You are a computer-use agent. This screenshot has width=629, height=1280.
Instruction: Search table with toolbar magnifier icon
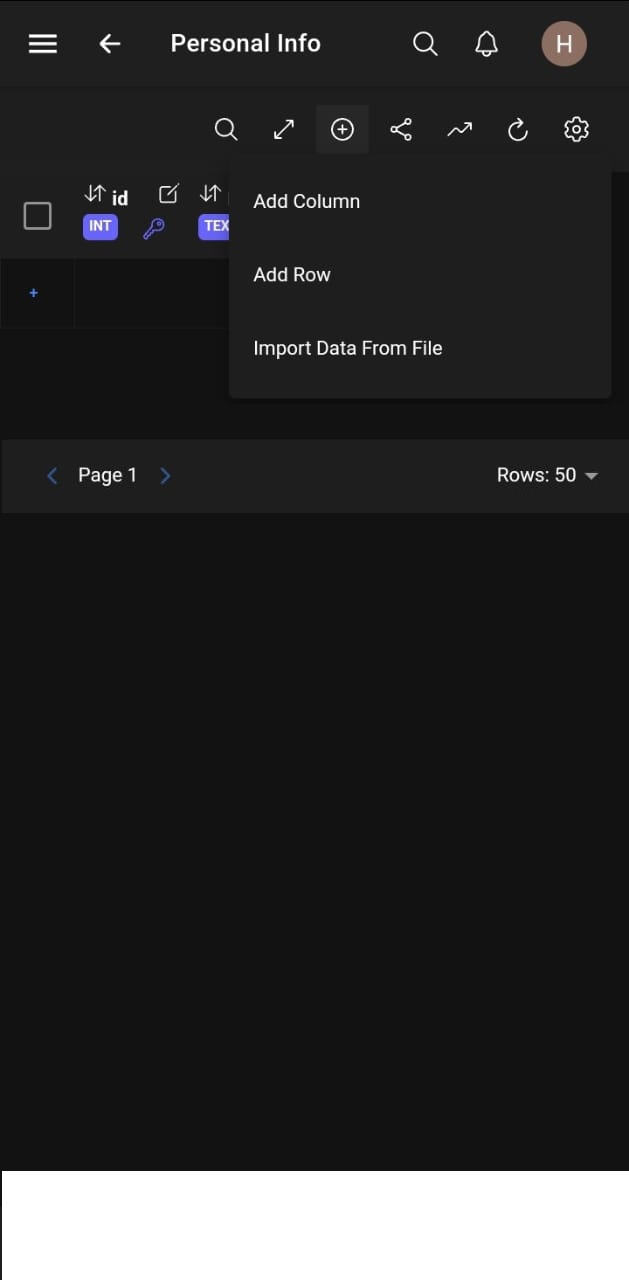click(x=226, y=130)
